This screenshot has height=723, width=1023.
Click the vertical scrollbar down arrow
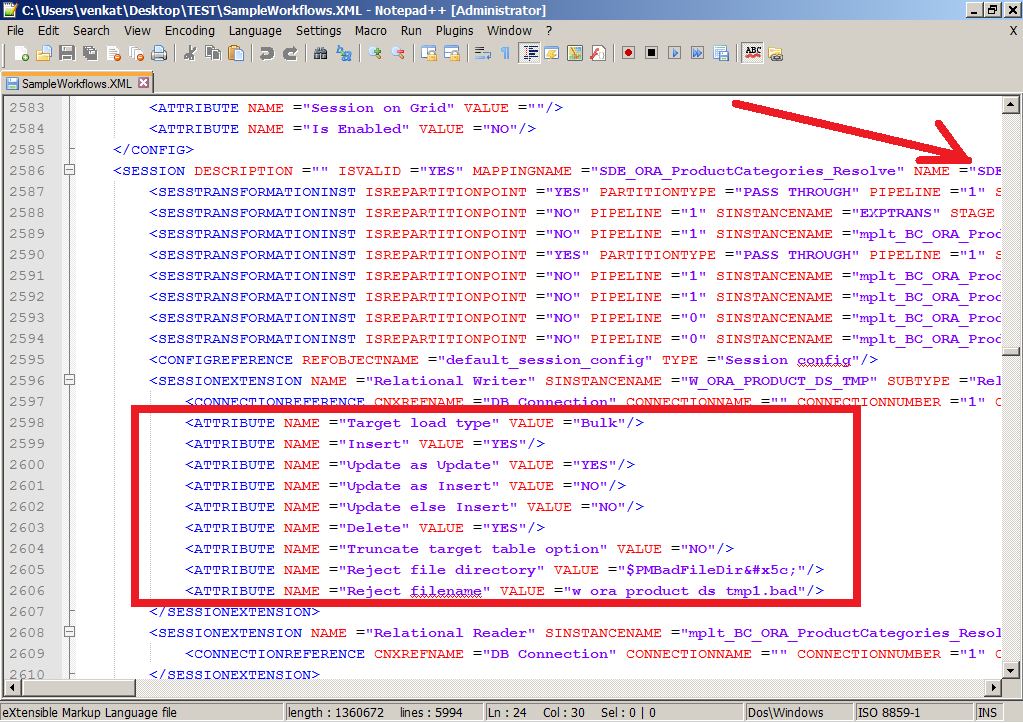[1011, 669]
